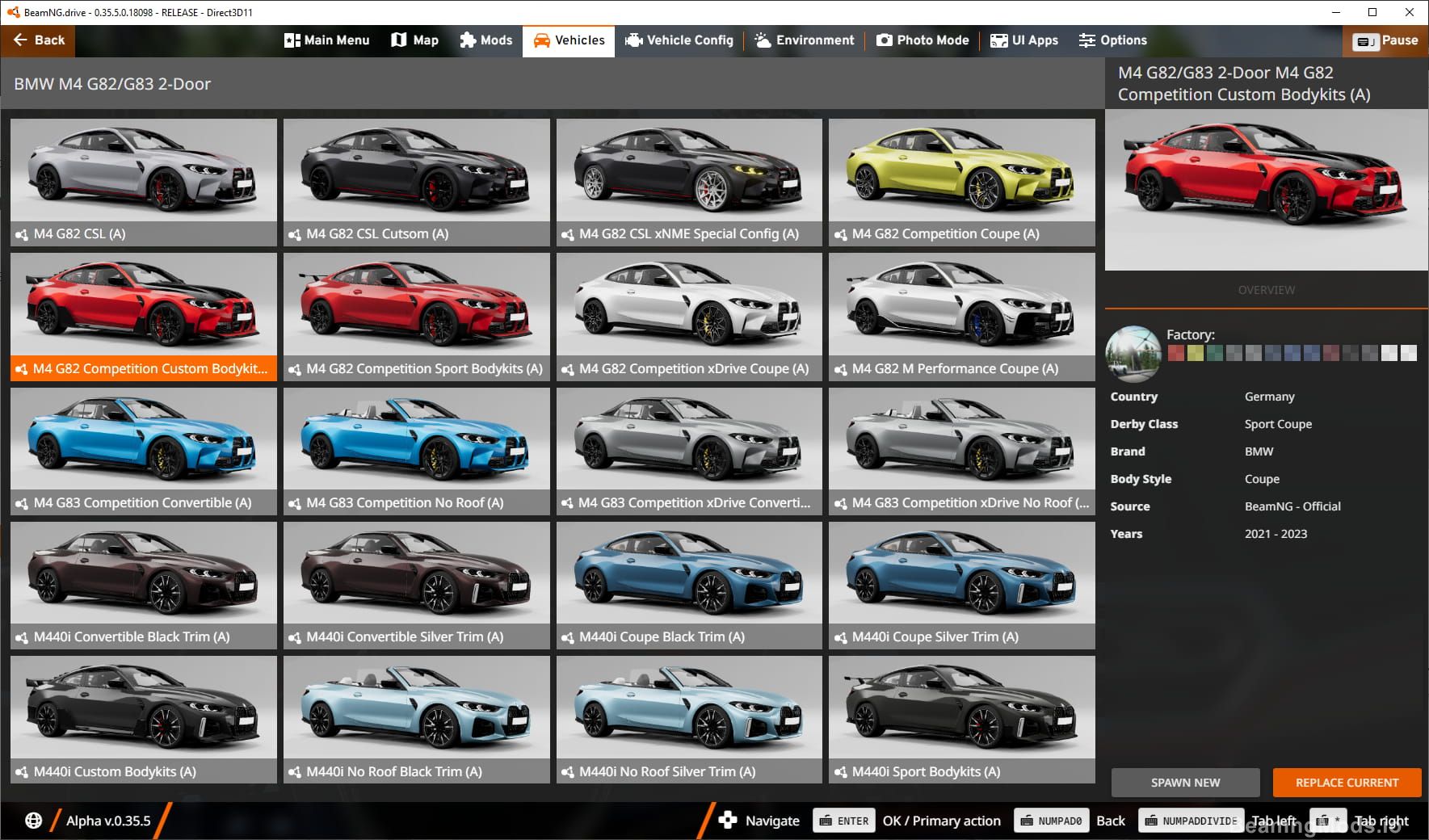
Task: Click the SPAWN NEW button
Action: pyautogui.click(x=1185, y=783)
